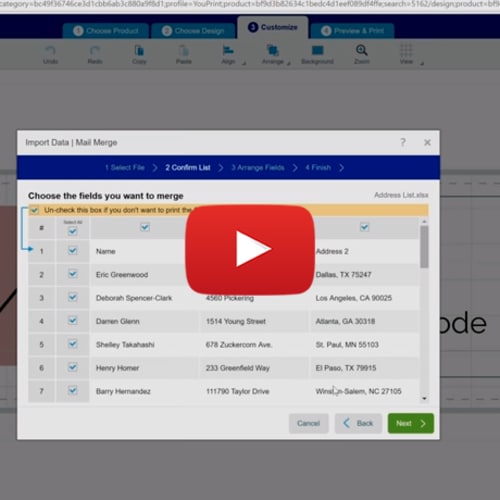This screenshot has height=500, width=500.
Task: Click the Redo toolbar icon
Action: coord(95,51)
